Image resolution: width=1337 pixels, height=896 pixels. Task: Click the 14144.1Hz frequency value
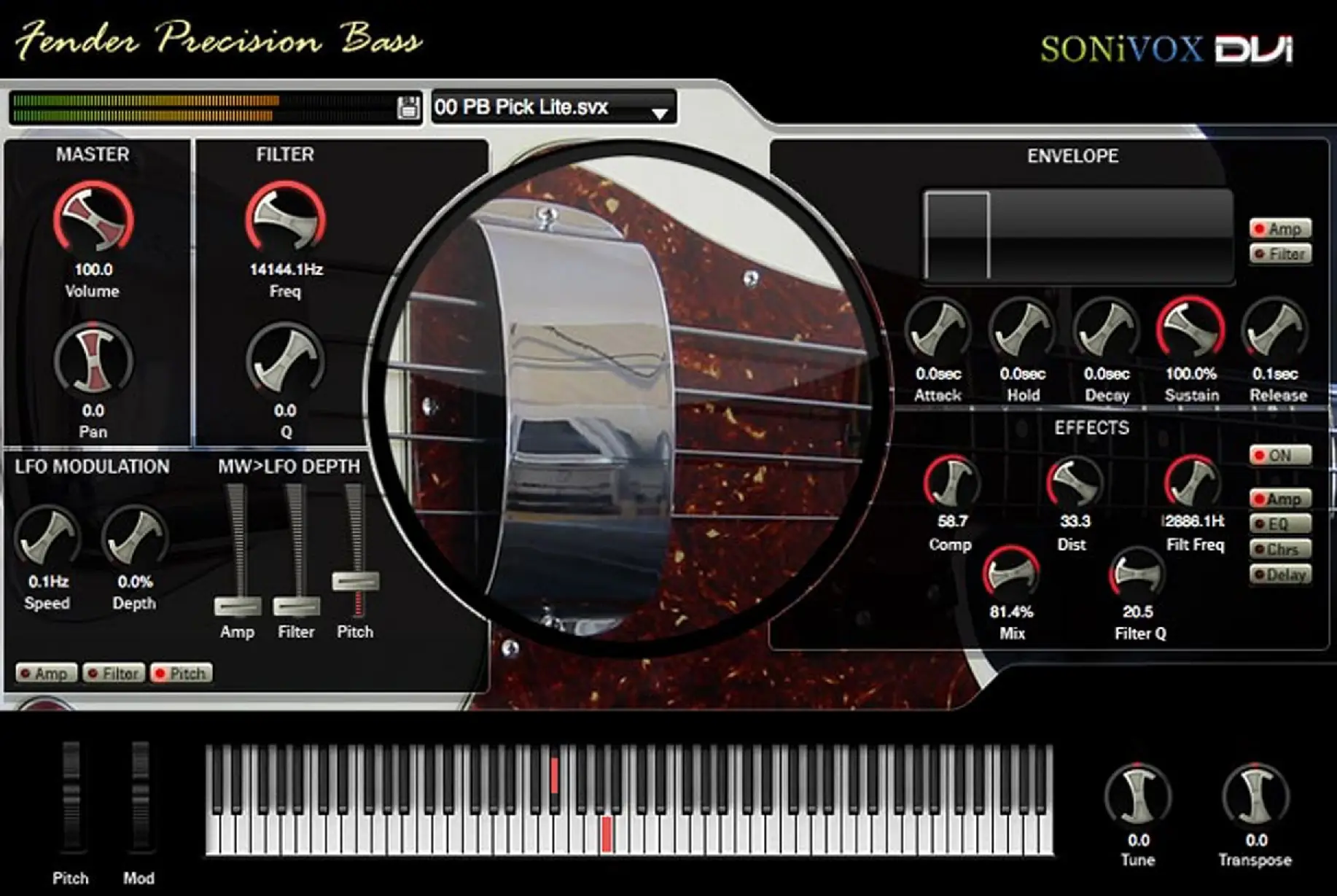(286, 269)
